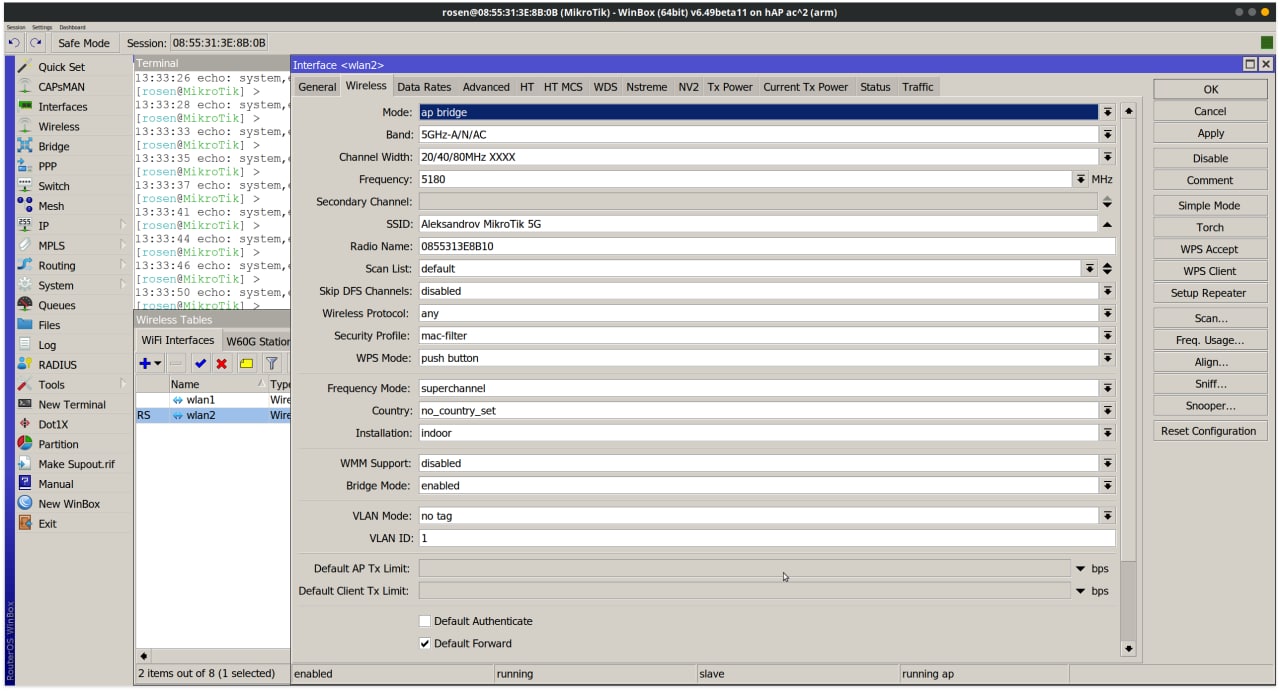
Task: Open the Band dropdown arrow
Action: tap(1107, 135)
